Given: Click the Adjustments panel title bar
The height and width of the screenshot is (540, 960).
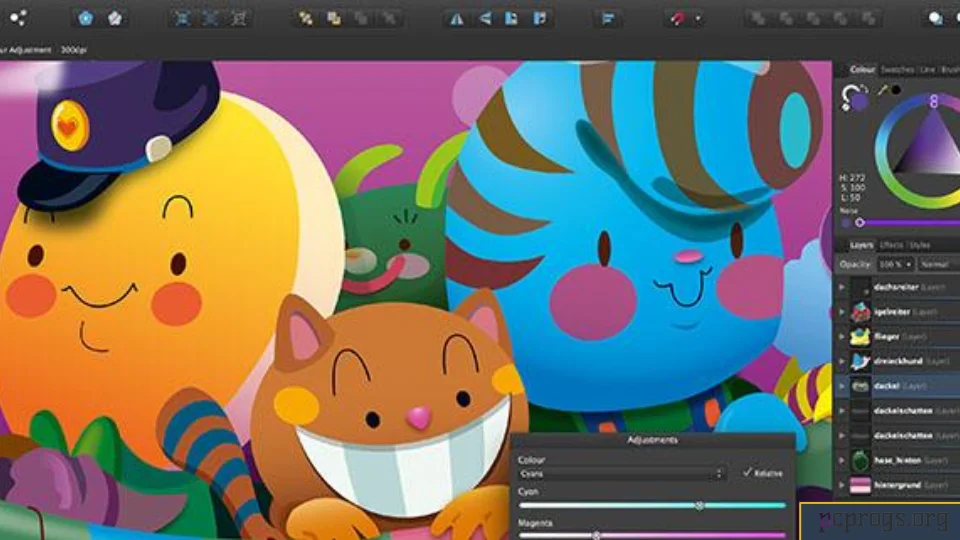Looking at the screenshot, I should coord(653,440).
